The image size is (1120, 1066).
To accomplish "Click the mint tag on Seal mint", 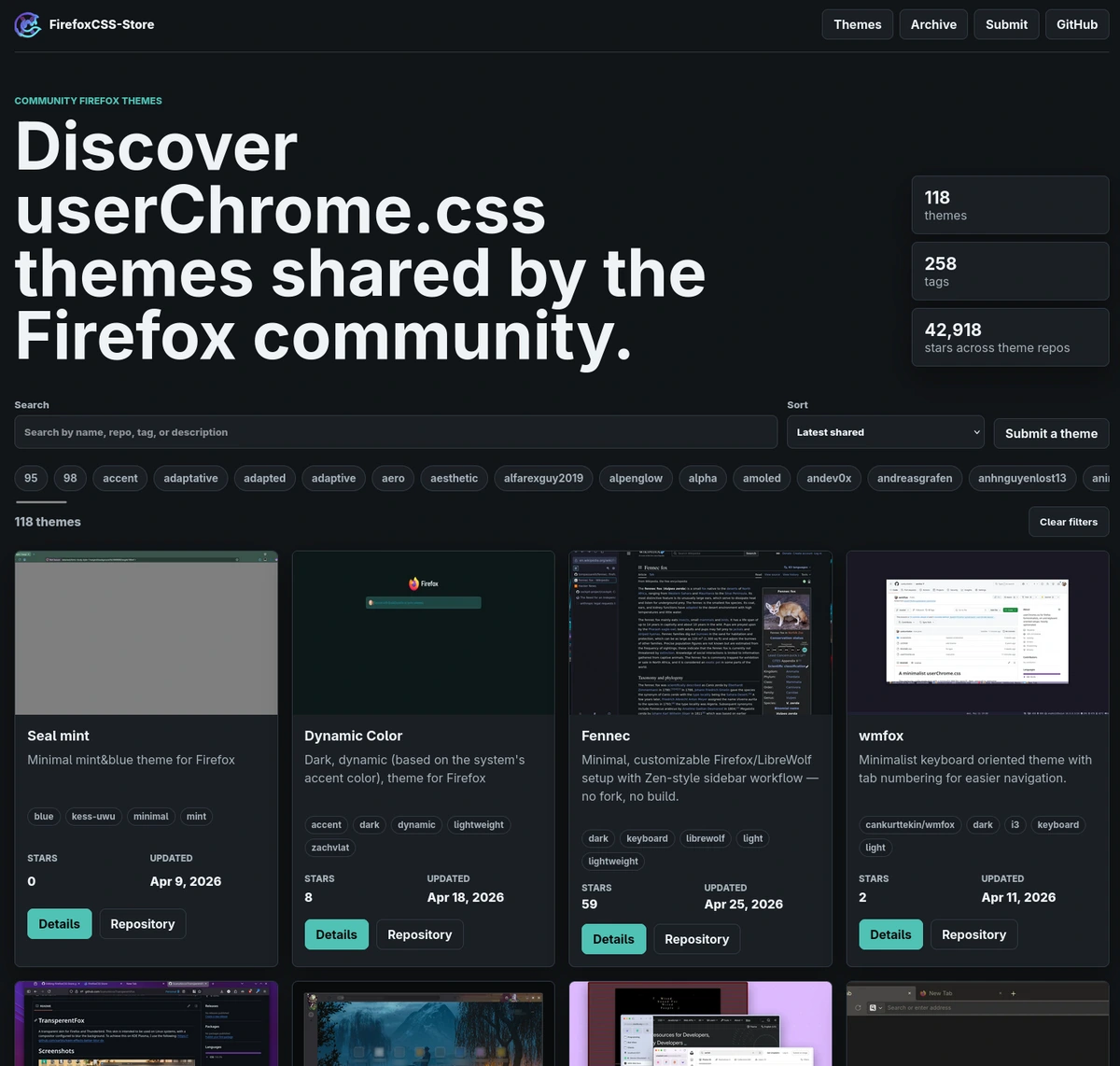I will click(196, 816).
